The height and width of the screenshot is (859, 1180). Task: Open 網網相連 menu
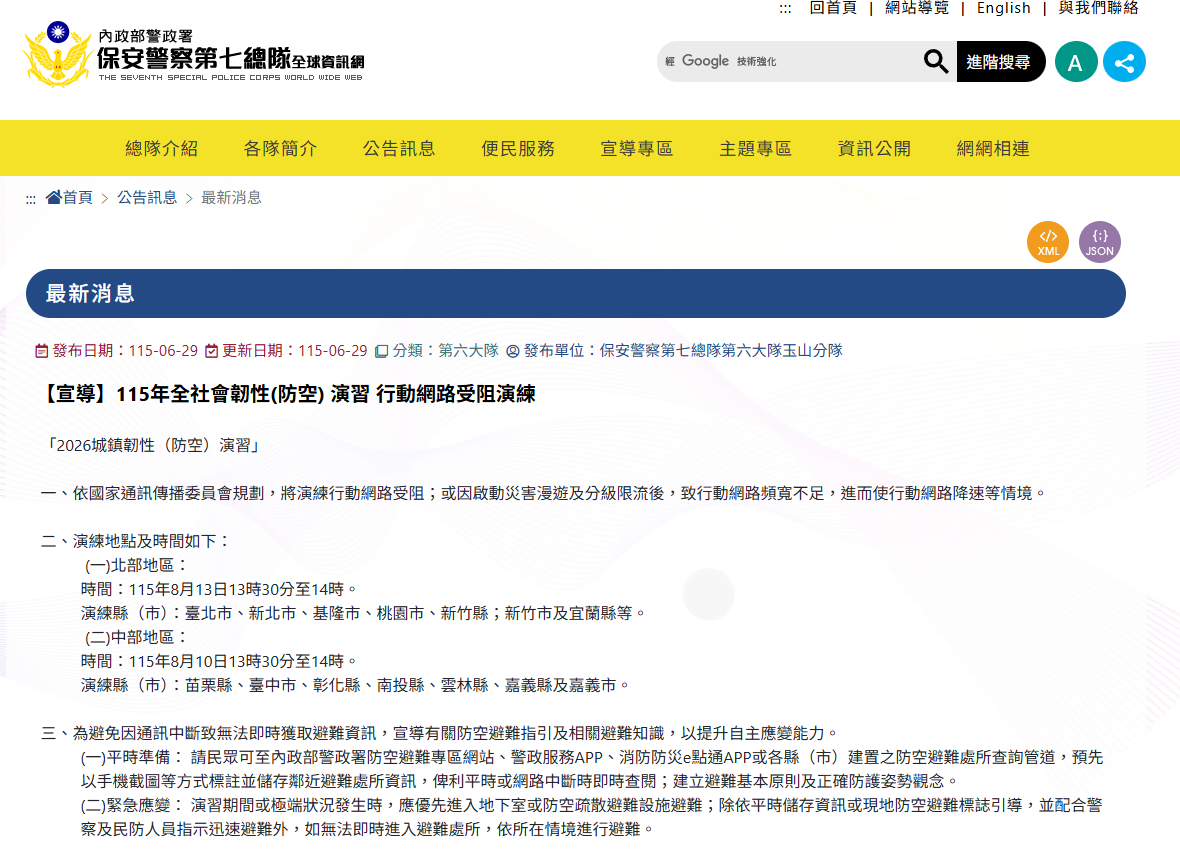point(993,148)
